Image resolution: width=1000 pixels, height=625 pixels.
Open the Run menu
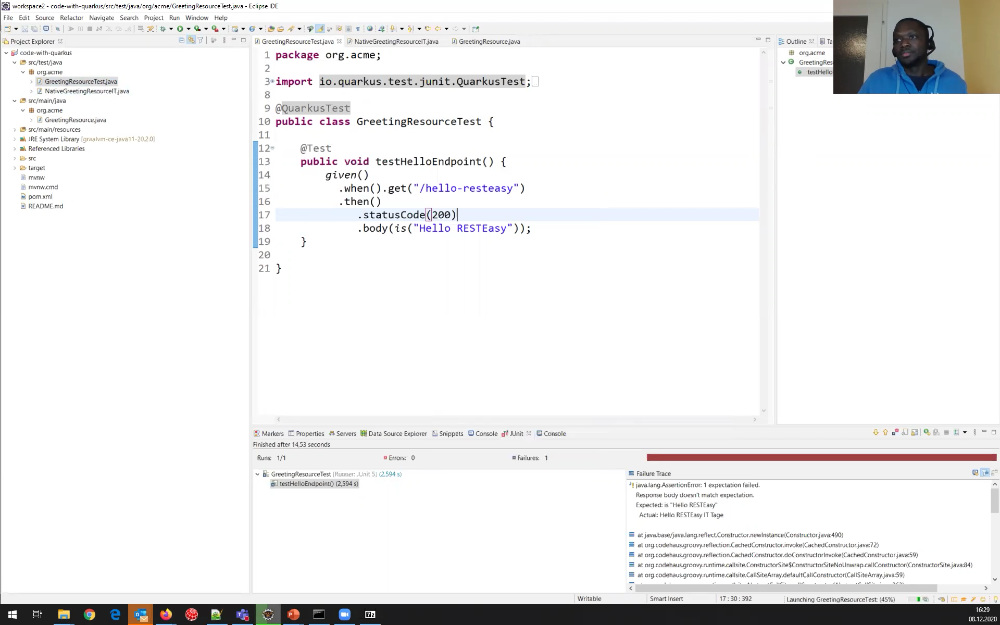(x=174, y=18)
